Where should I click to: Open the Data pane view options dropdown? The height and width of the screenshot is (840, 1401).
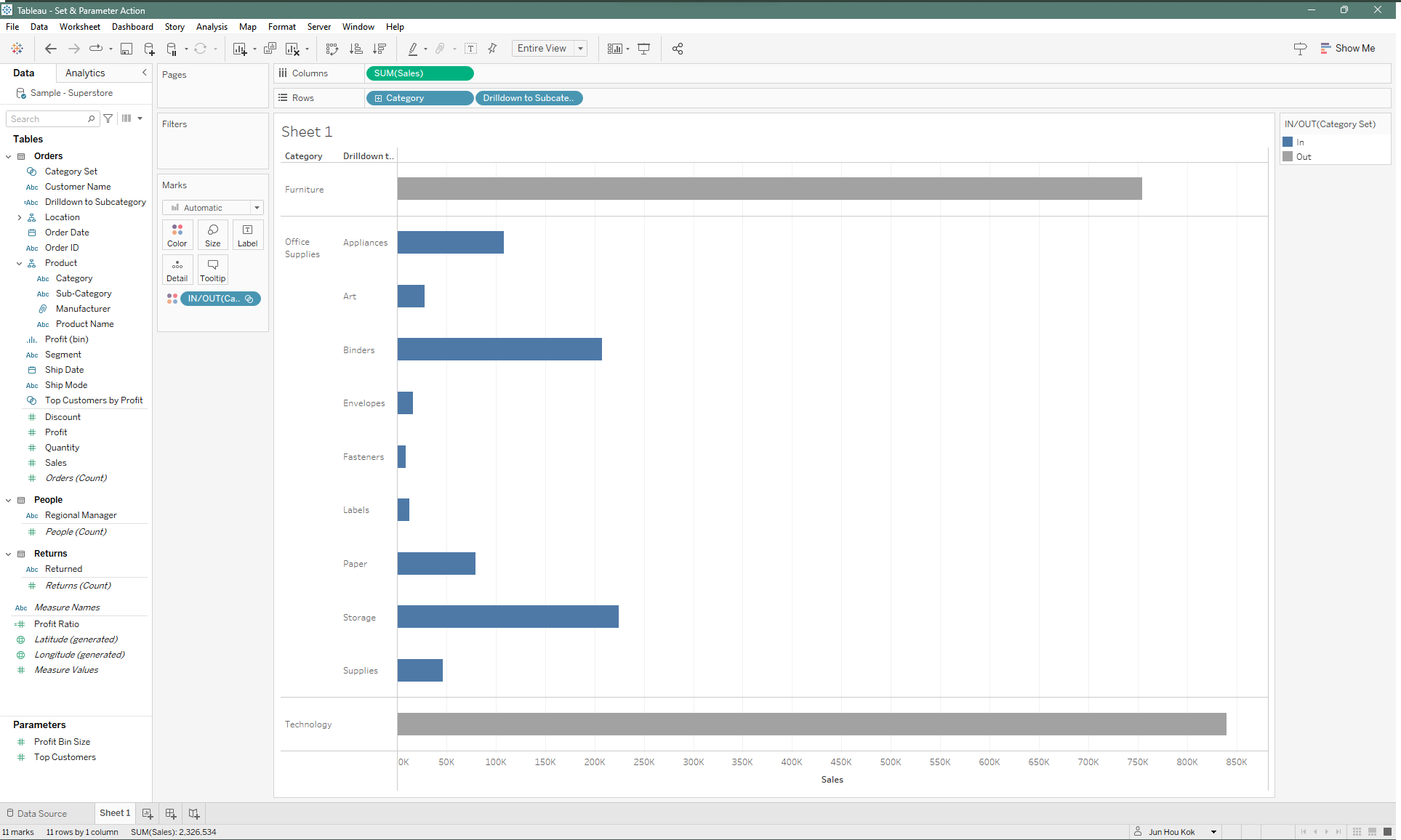pos(132,118)
